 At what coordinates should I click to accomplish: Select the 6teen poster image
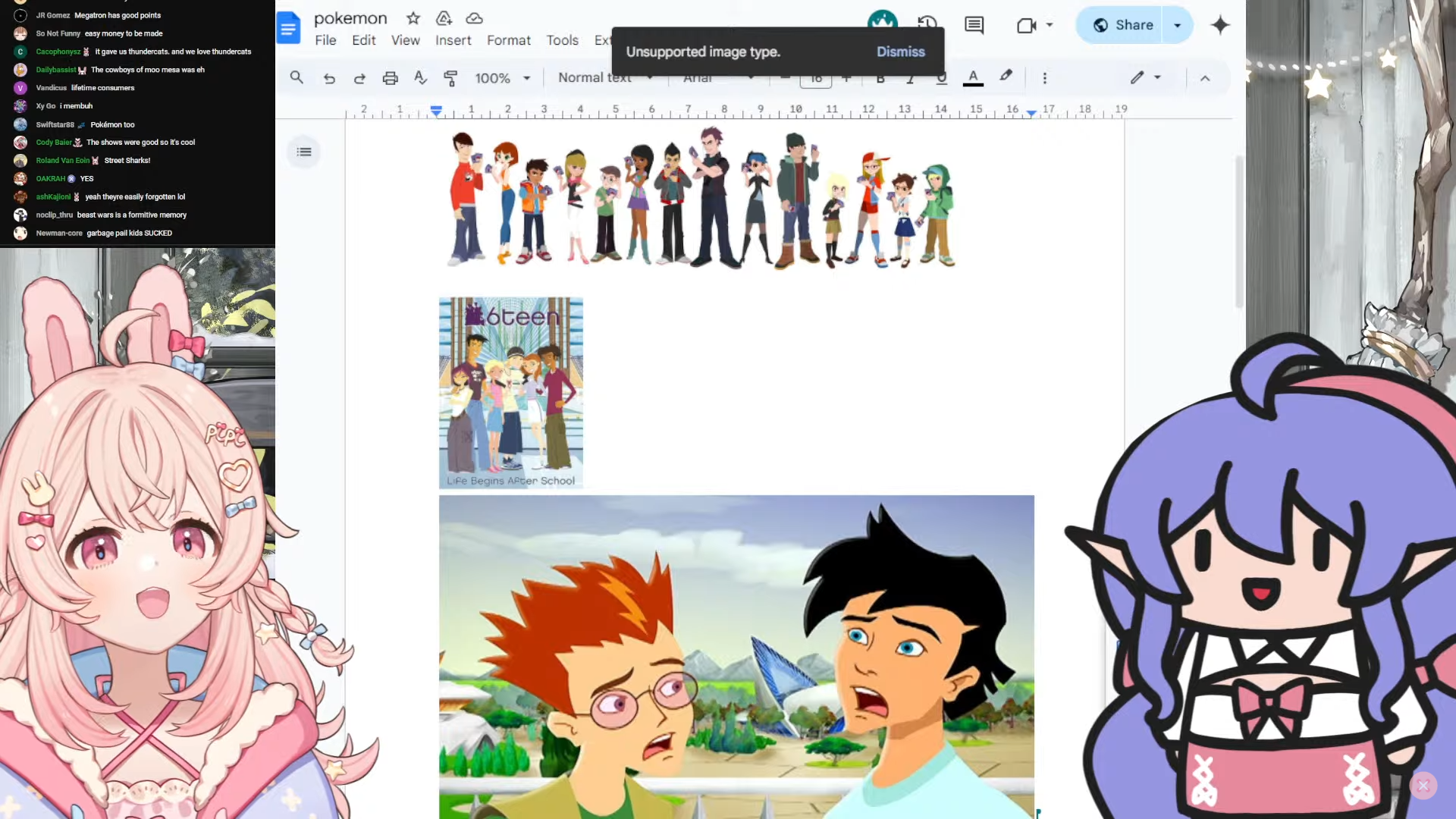coord(510,392)
